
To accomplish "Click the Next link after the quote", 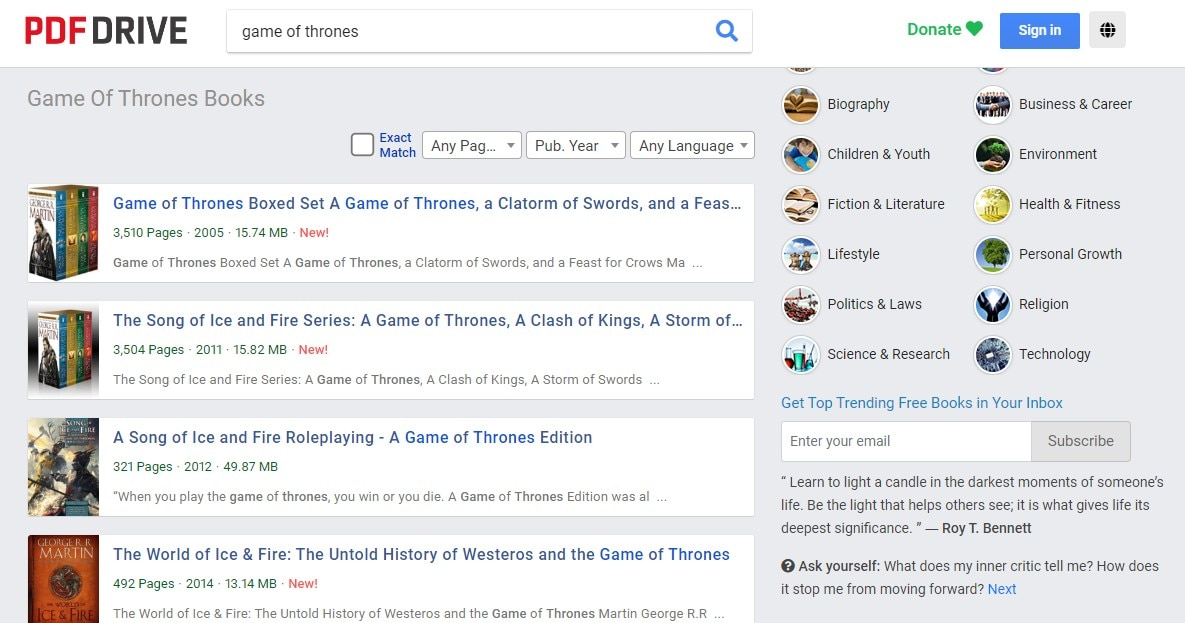I will click(x=1002, y=589).
